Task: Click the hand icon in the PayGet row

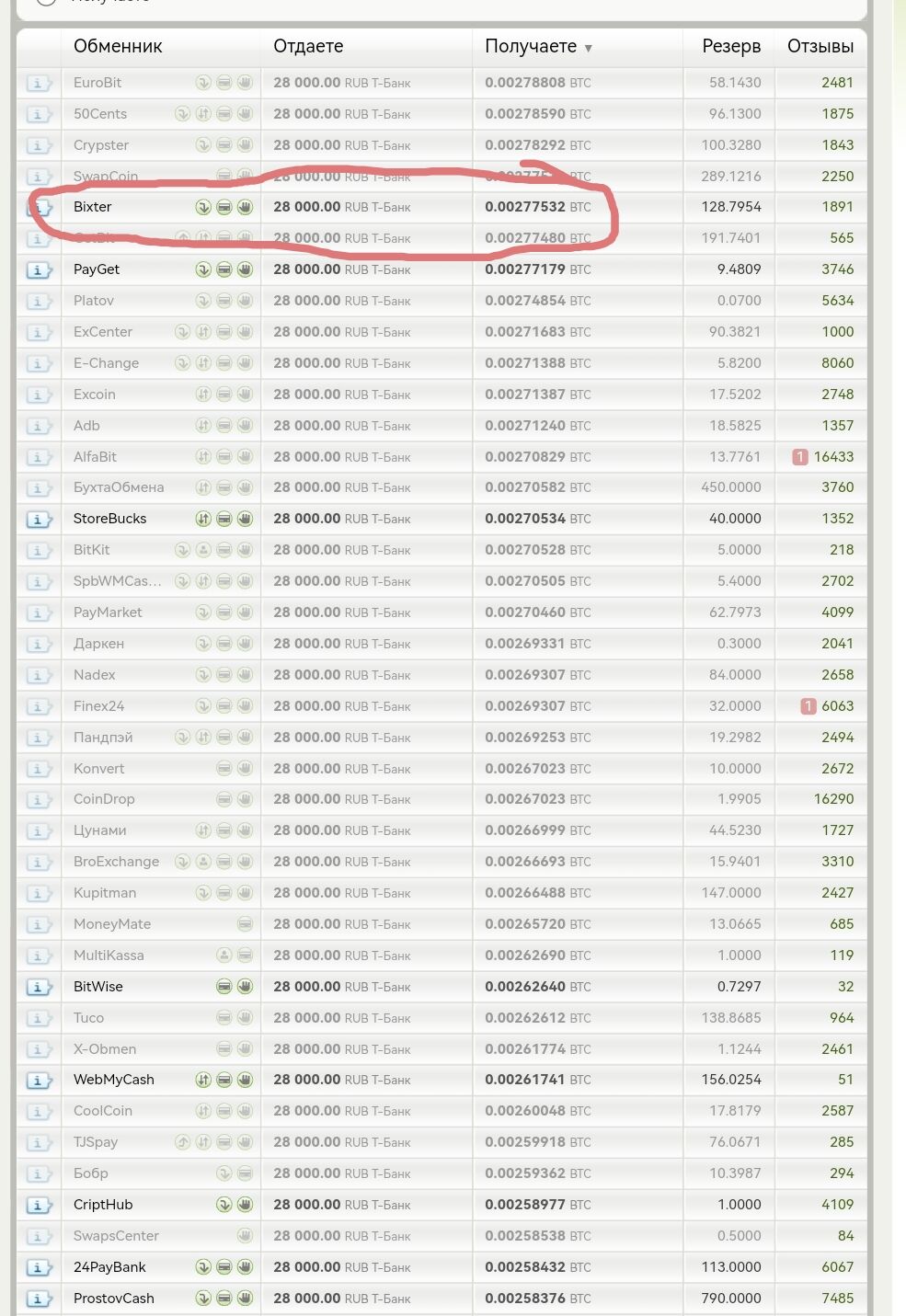Action: click(x=245, y=269)
